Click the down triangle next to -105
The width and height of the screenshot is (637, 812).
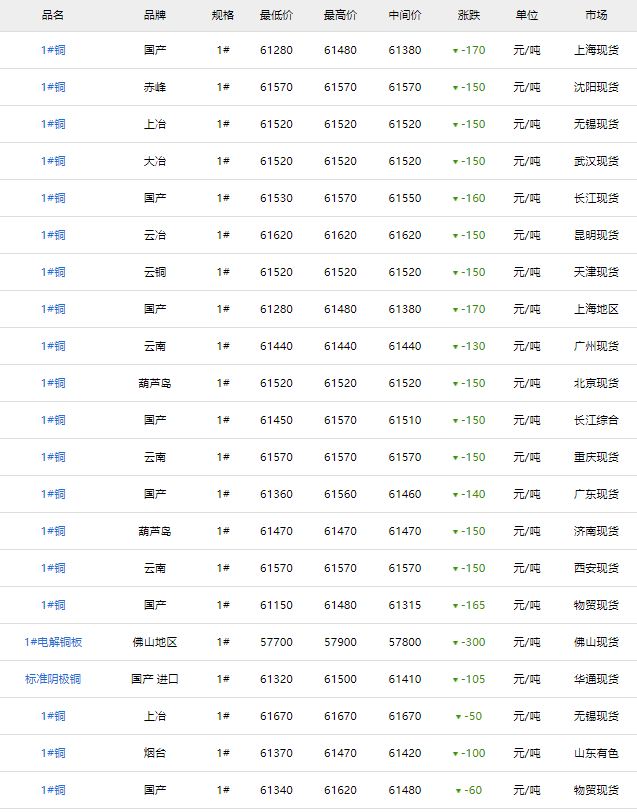pyautogui.click(x=455, y=680)
